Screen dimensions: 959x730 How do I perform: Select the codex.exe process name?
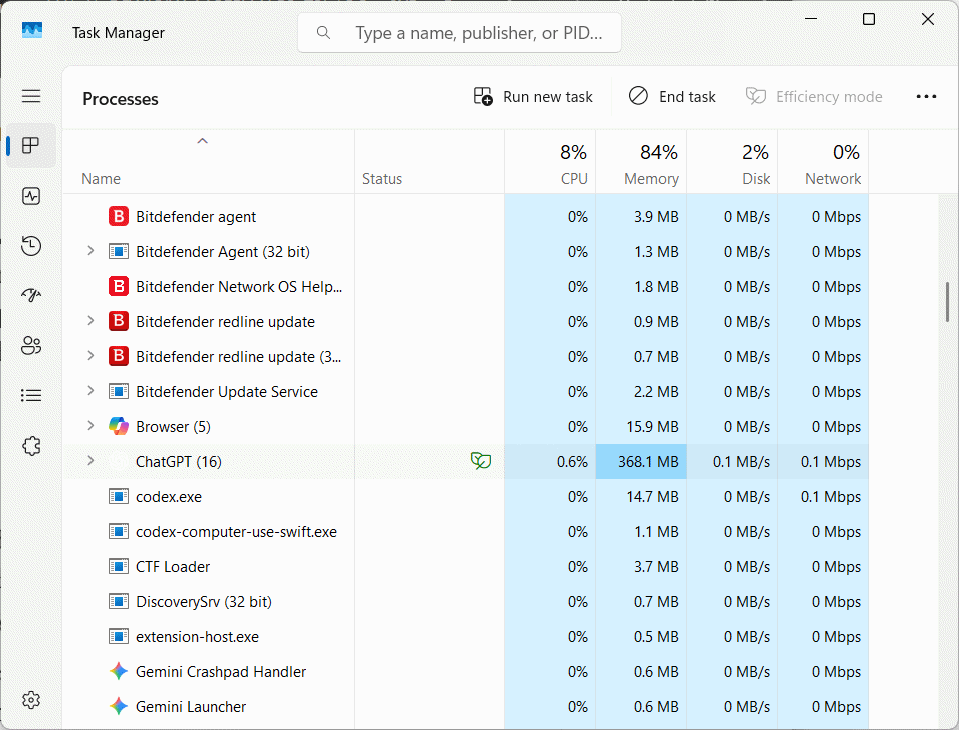pos(169,497)
